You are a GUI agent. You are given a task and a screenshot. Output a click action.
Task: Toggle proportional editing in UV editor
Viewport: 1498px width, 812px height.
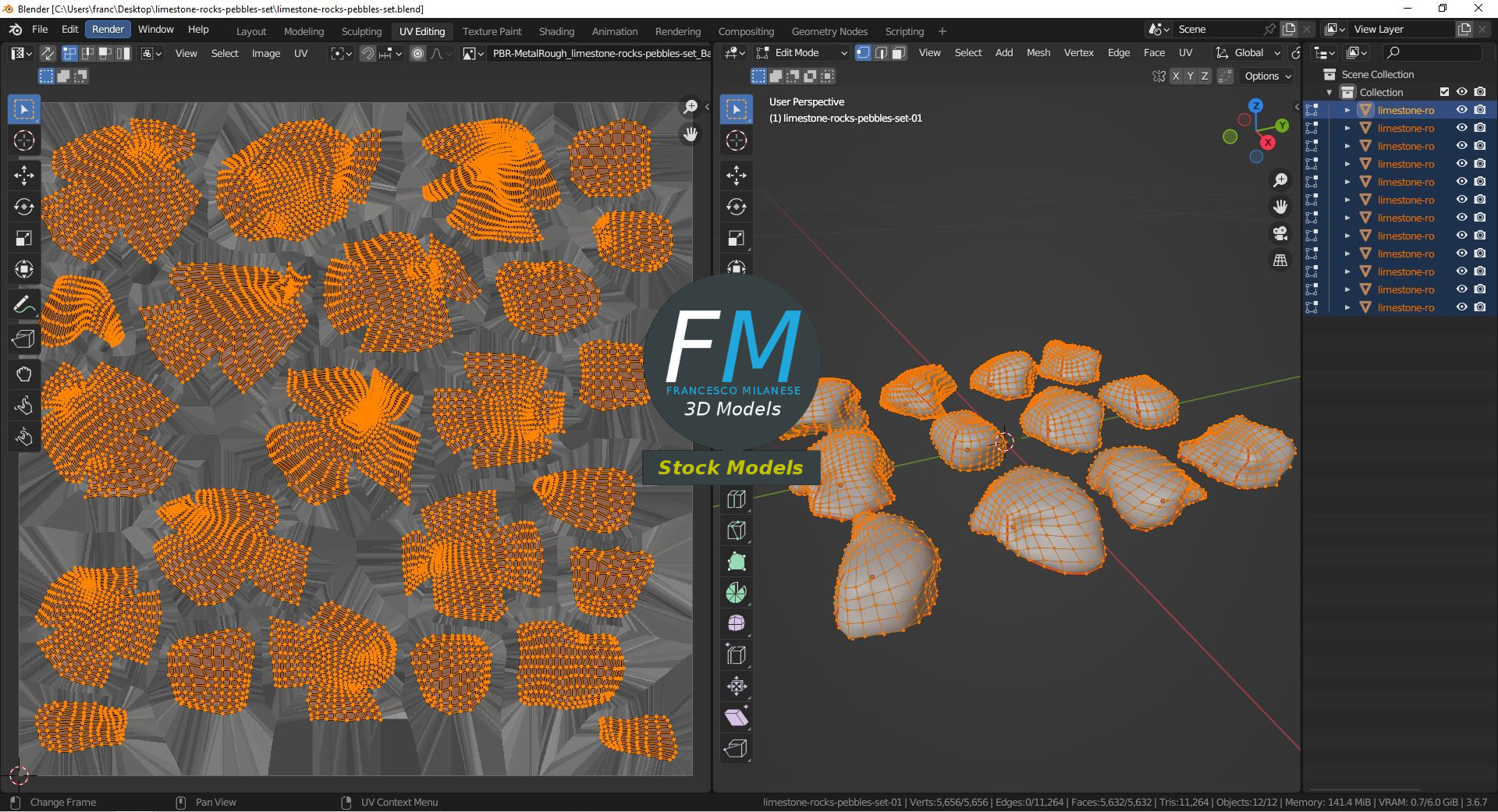pyautogui.click(x=418, y=53)
